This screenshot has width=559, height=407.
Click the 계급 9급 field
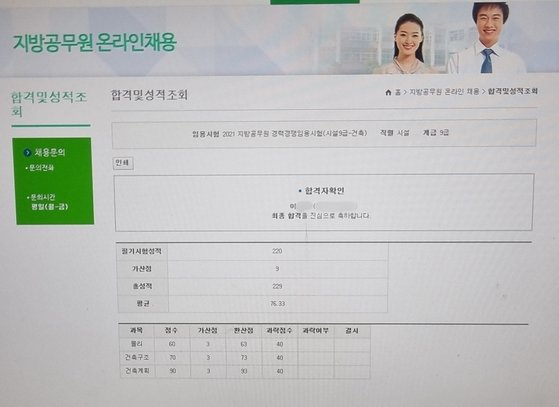point(435,133)
